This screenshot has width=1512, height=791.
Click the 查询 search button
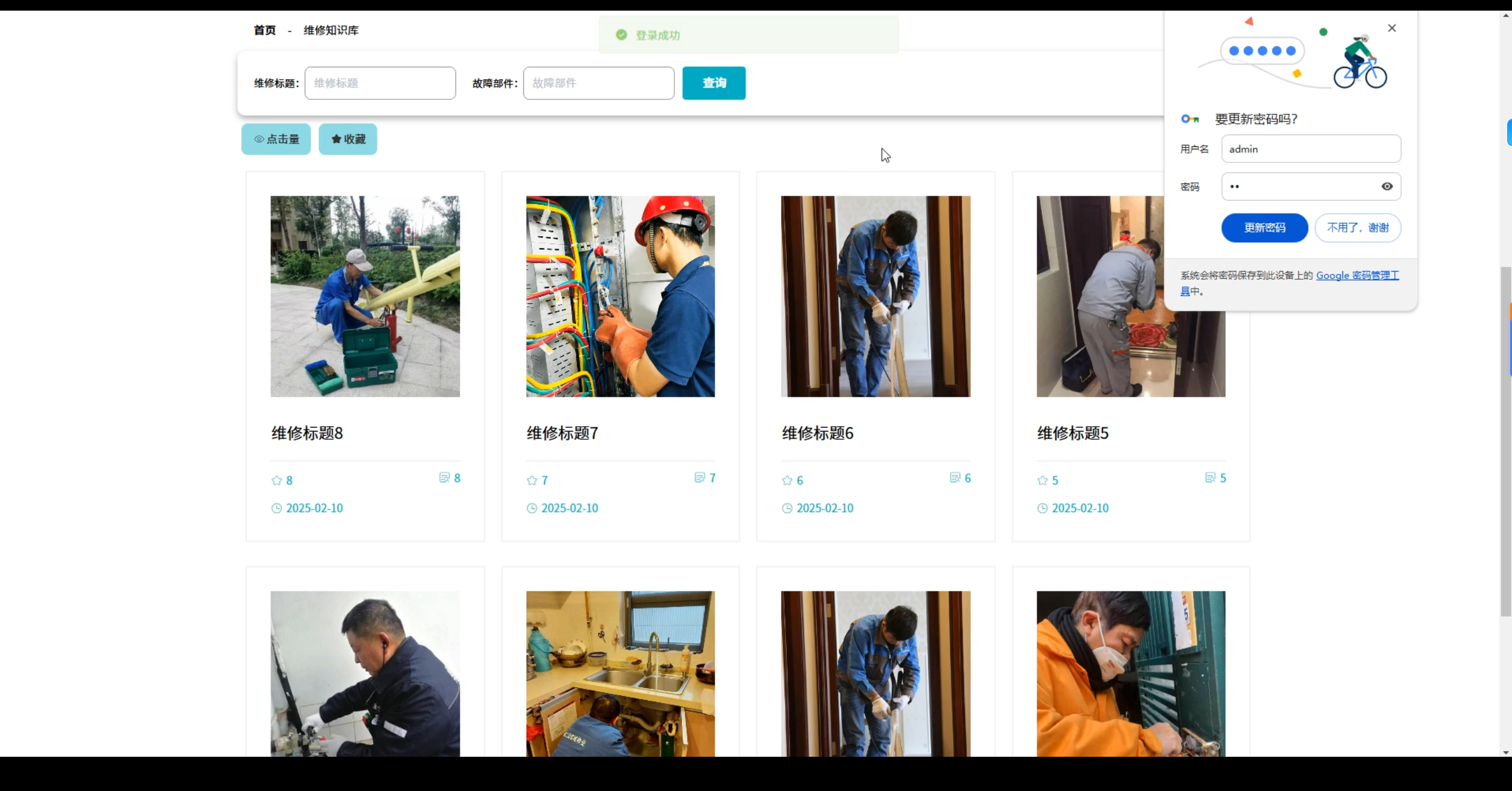tap(714, 83)
